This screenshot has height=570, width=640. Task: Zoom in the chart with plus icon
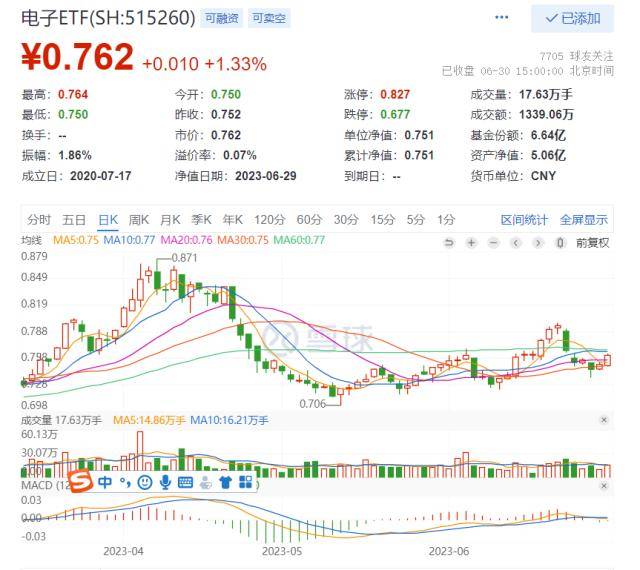[x=471, y=243]
